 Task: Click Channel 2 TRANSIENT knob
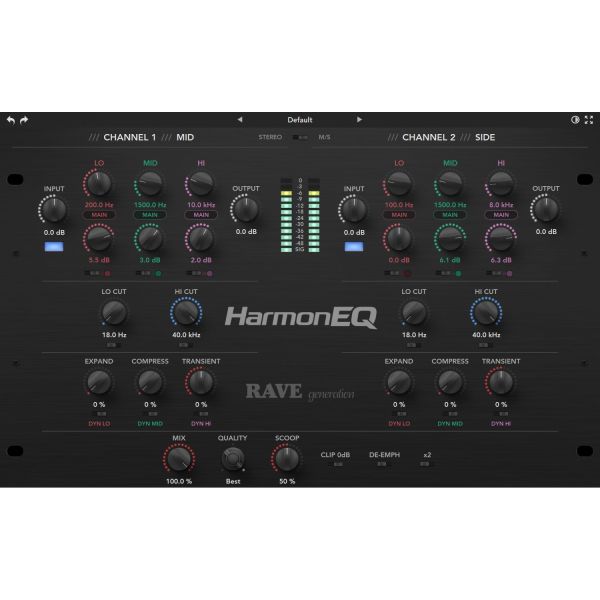(x=501, y=382)
